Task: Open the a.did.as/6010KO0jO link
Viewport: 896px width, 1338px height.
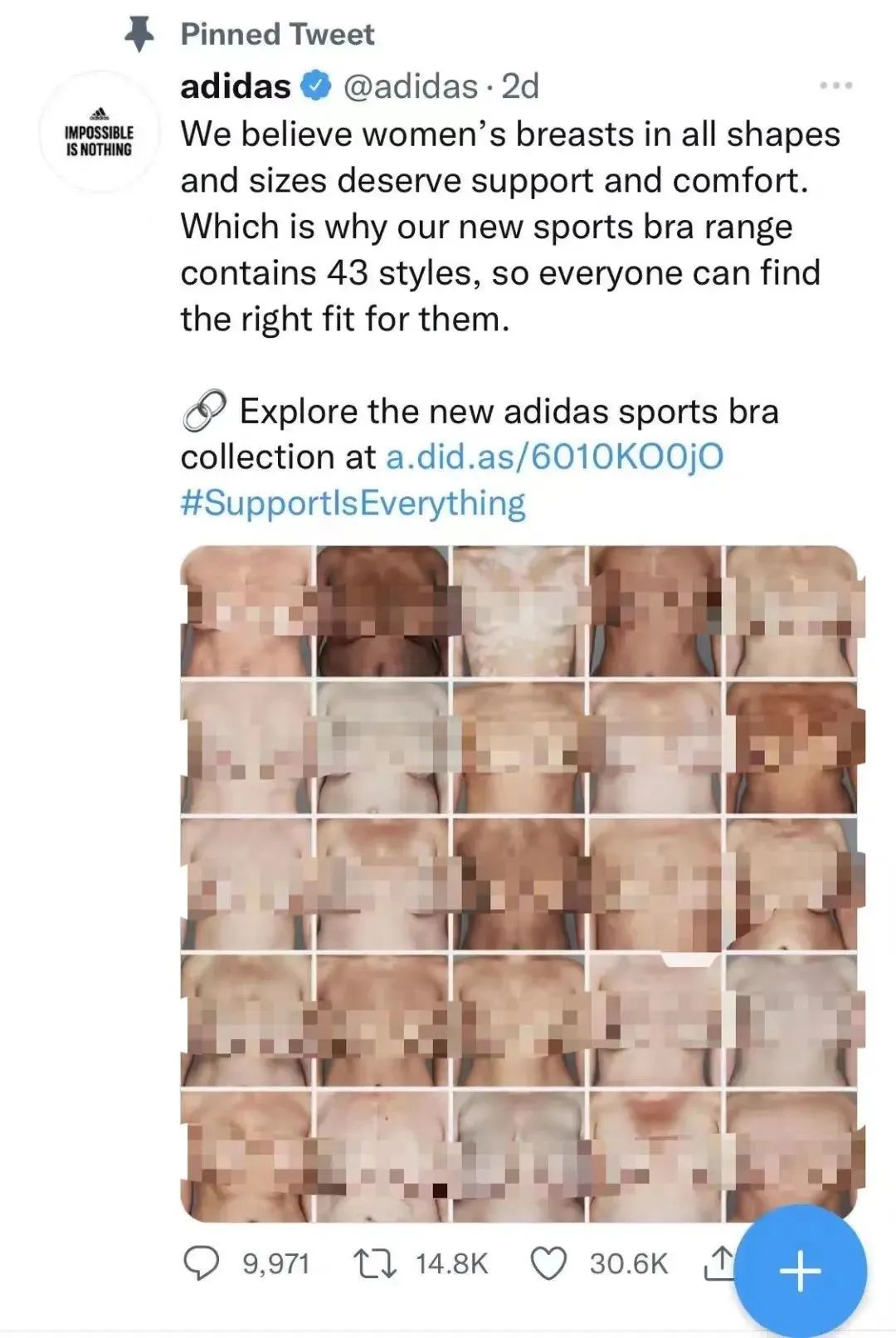Action: [x=554, y=457]
